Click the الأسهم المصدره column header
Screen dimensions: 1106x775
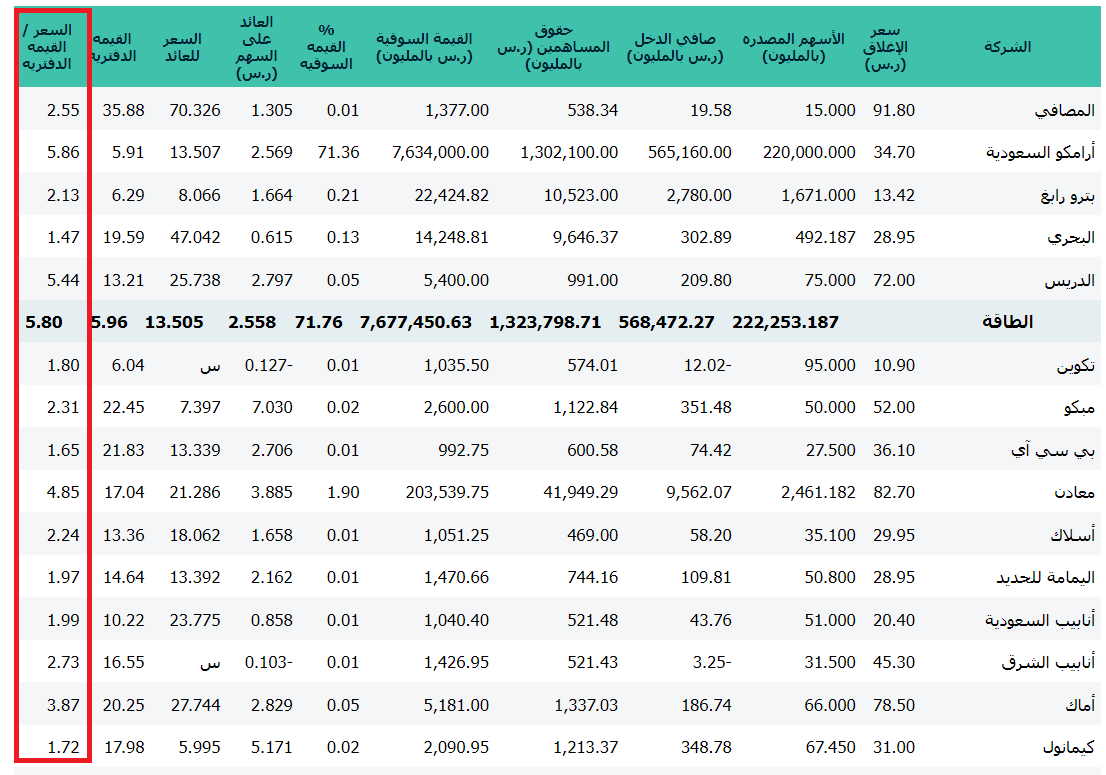pyautogui.click(x=794, y=47)
